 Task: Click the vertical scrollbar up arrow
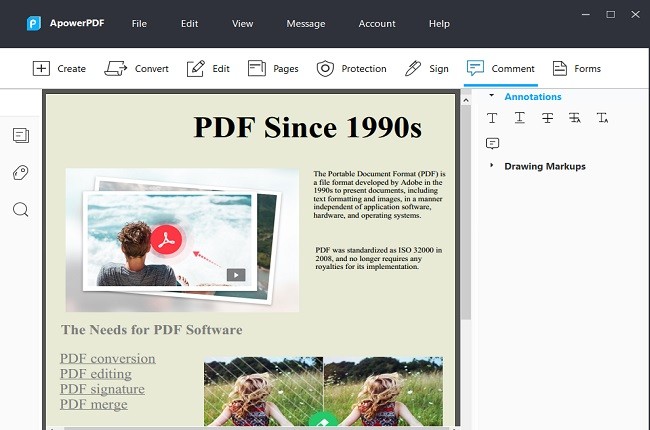pyautogui.click(x=466, y=100)
